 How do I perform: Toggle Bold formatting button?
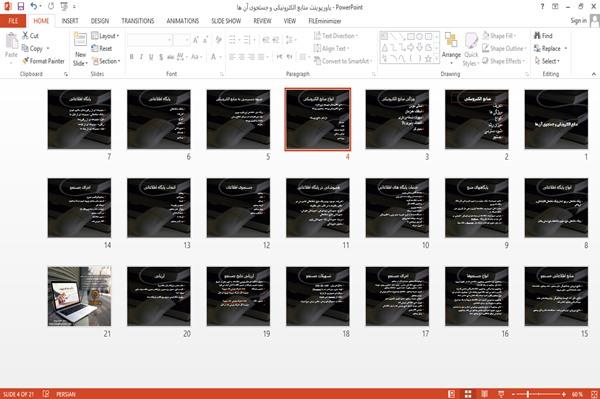tap(132, 57)
